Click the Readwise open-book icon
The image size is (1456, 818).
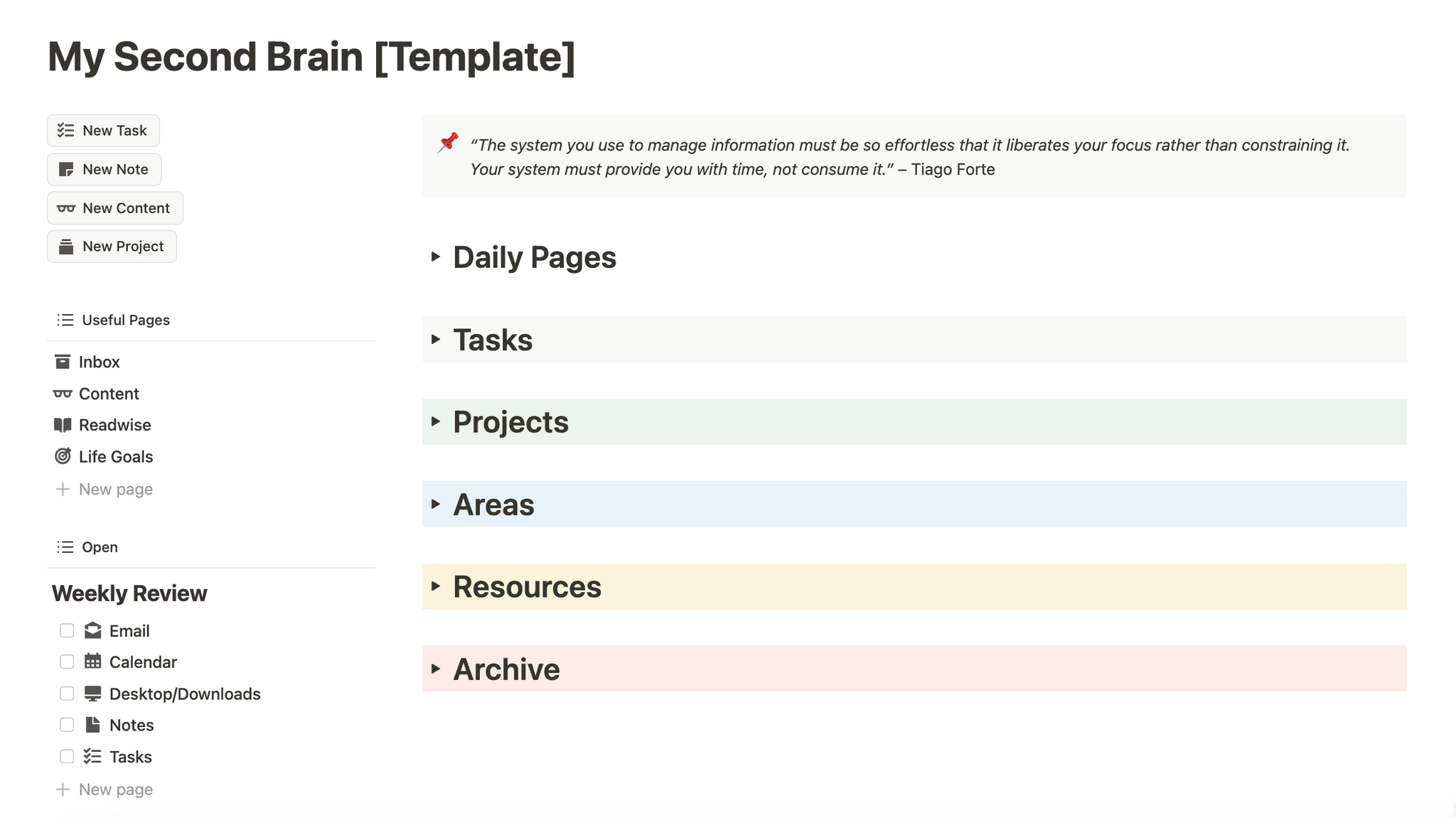(x=63, y=424)
